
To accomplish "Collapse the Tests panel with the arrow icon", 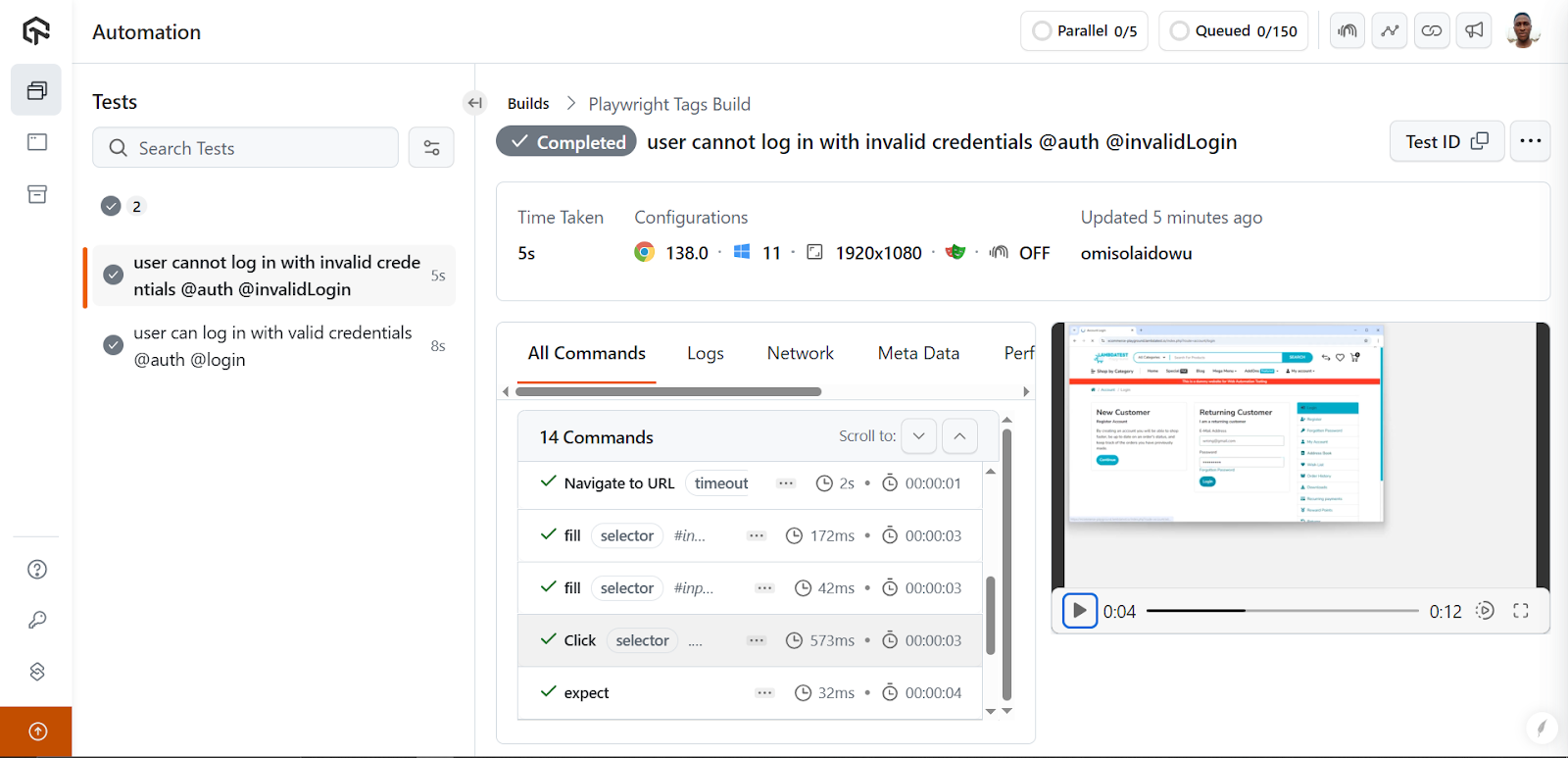I will pyautogui.click(x=475, y=103).
